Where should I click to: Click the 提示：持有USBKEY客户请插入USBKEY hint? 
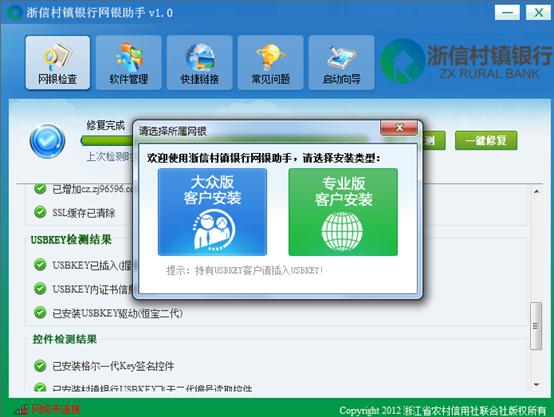coord(245,271)
